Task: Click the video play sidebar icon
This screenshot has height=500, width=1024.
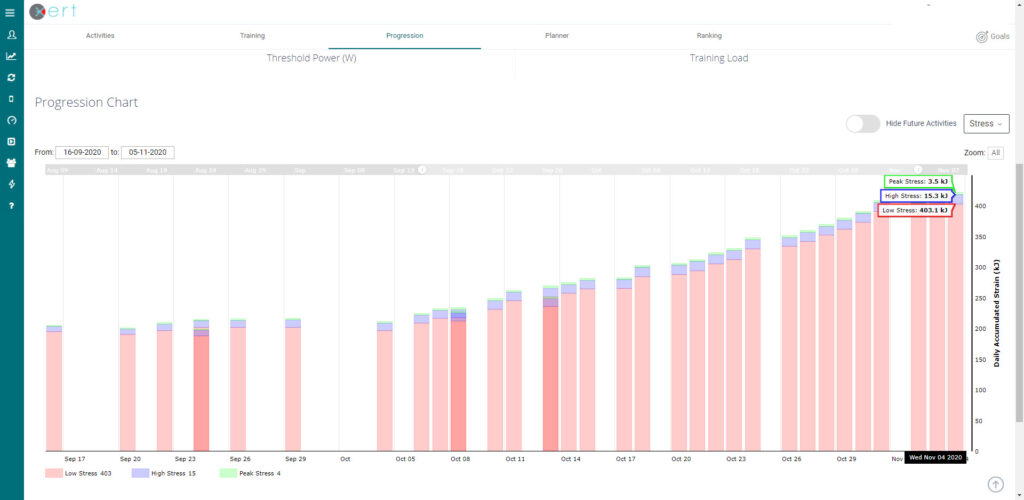Action: (11, 142)
